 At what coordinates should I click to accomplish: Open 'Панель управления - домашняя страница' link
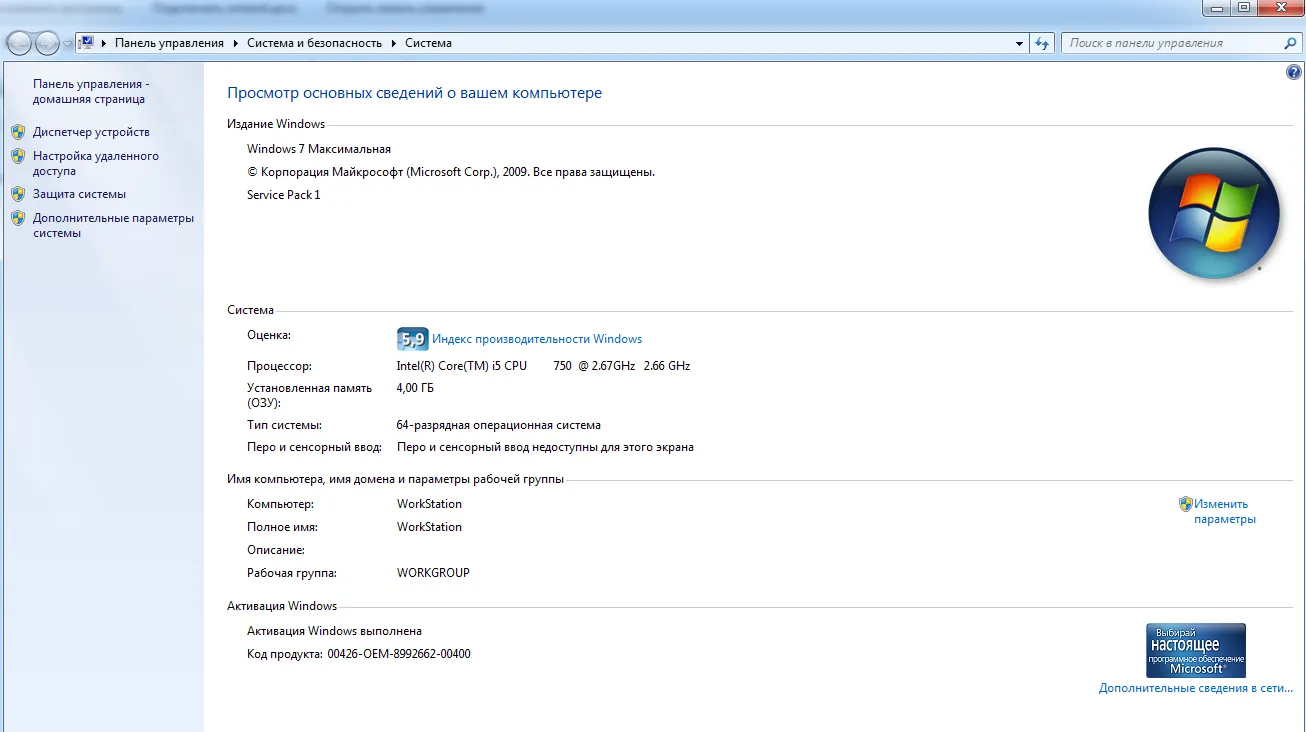point(91,92)
